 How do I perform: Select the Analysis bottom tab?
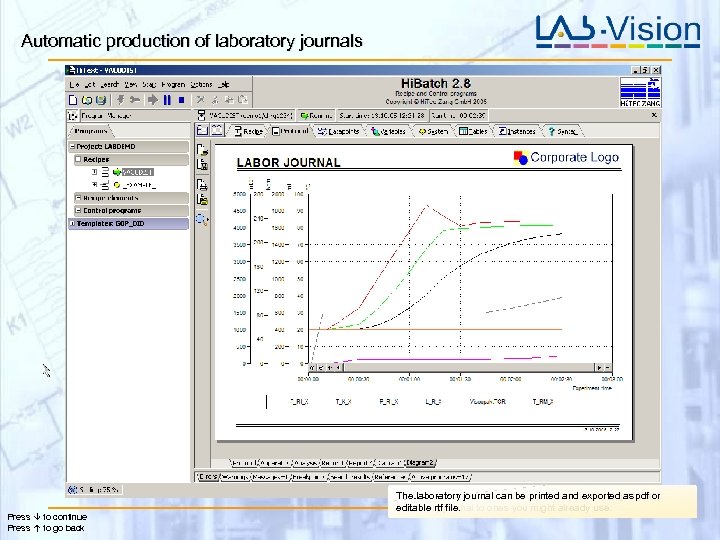click(x=305, y=462)
